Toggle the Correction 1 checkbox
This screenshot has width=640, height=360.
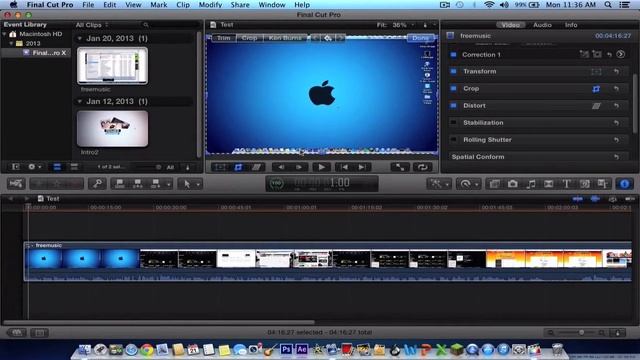(x=453, y=54)
